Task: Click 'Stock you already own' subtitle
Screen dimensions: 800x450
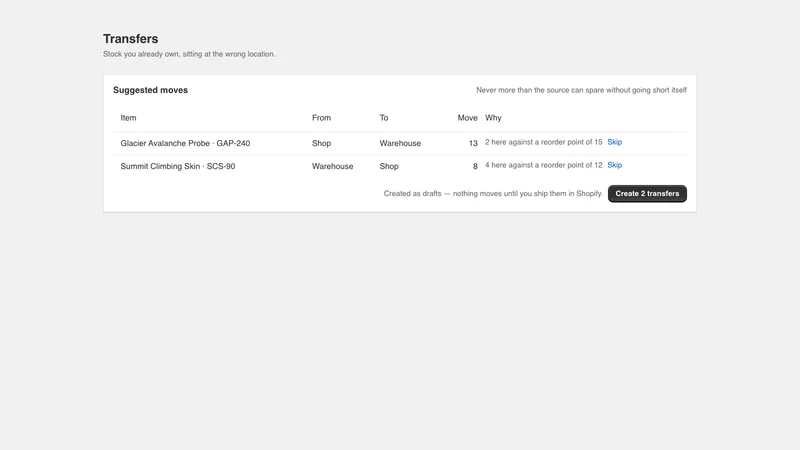Action: click(x=189, y=54)
